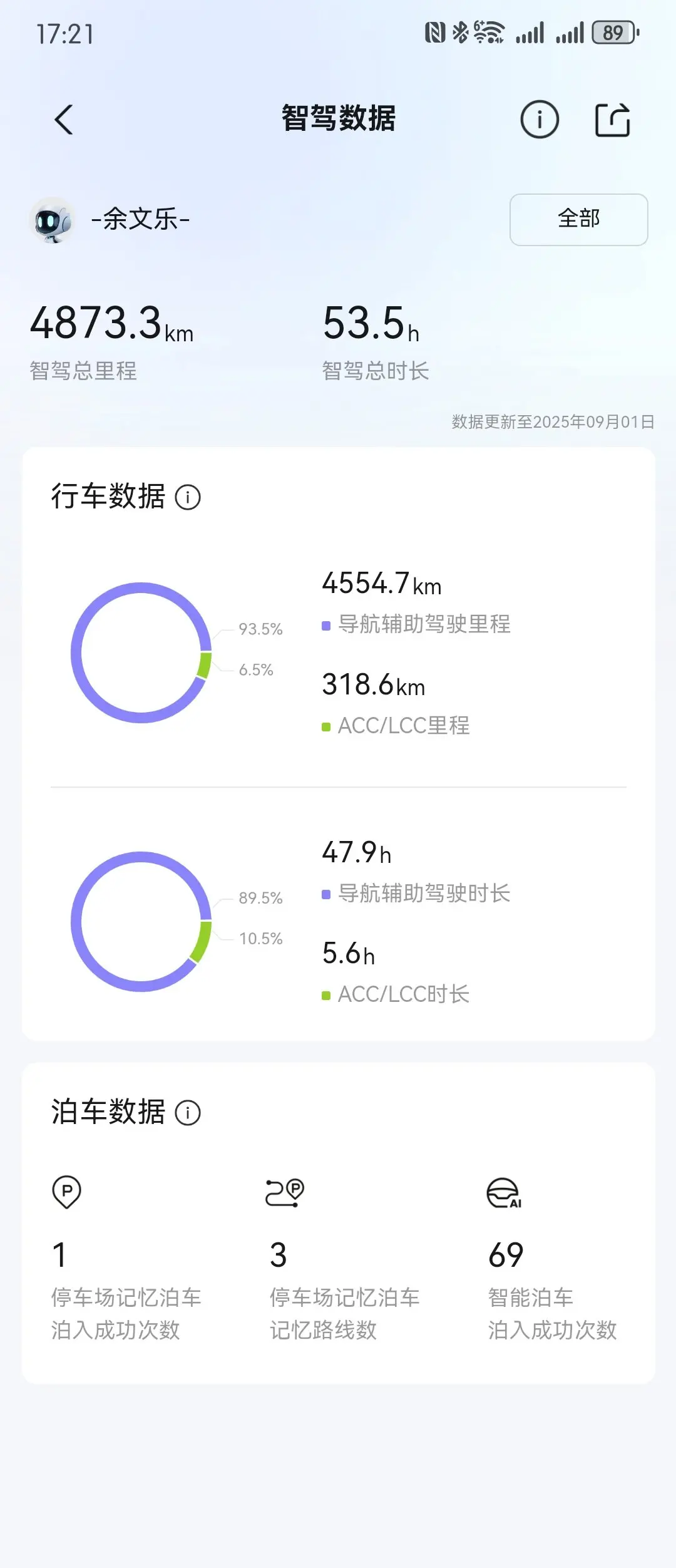Tap the 53.5 h total duration figure
Image resolution: width=676 pixels, height=1568 pixels.
(x=371, y=324)
